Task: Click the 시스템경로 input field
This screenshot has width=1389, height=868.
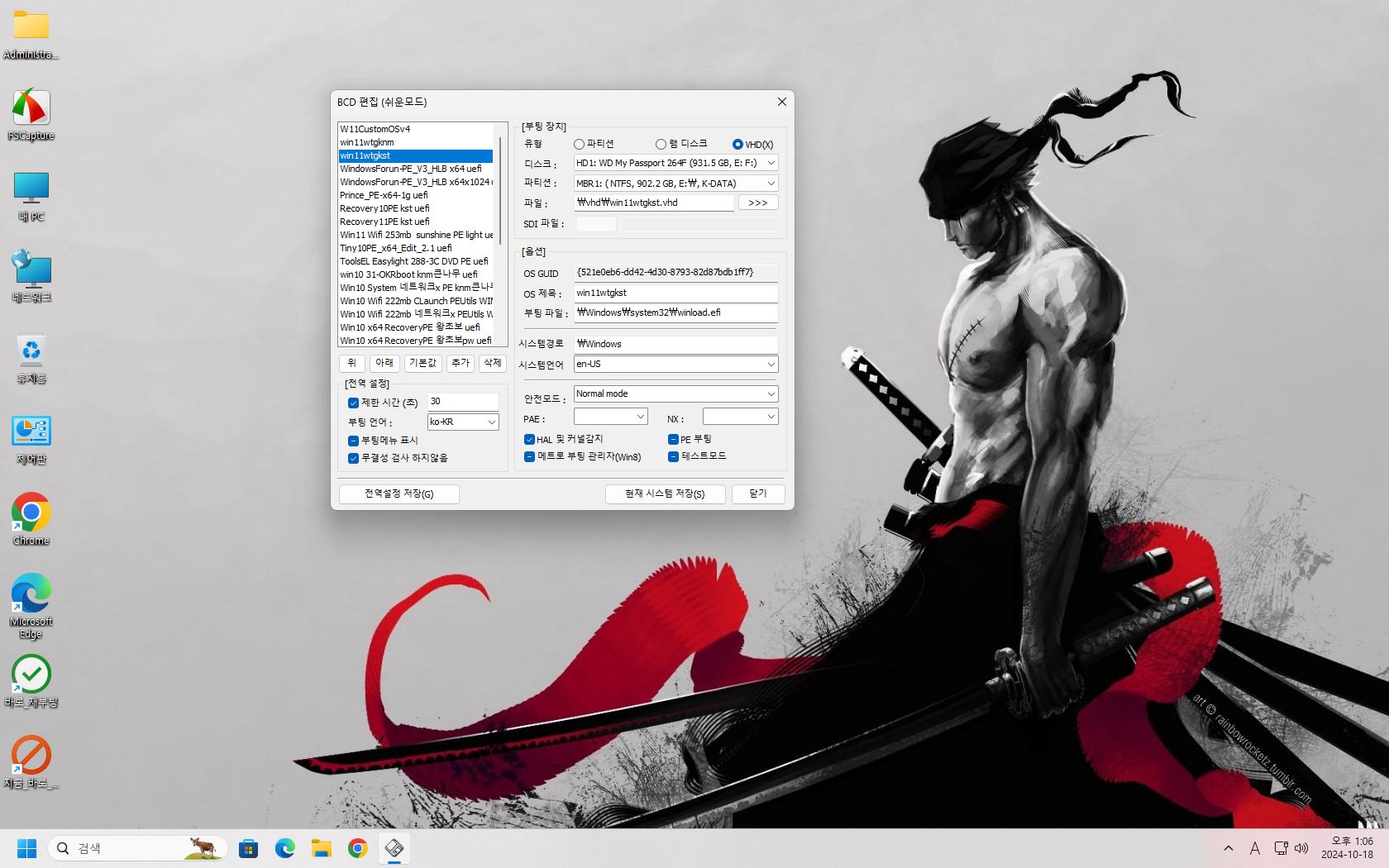Action: (676, 344)
